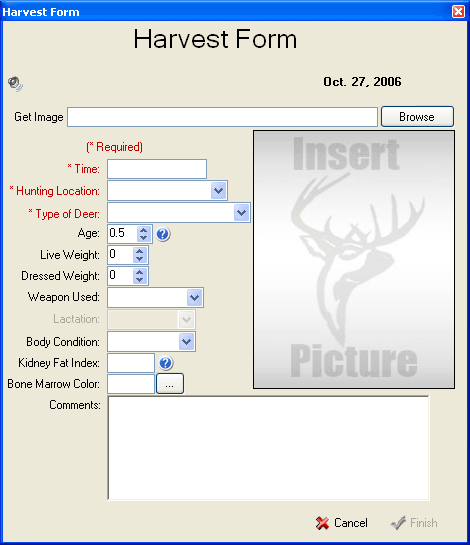Click the Bone Marrow Color field

[131, 384]
